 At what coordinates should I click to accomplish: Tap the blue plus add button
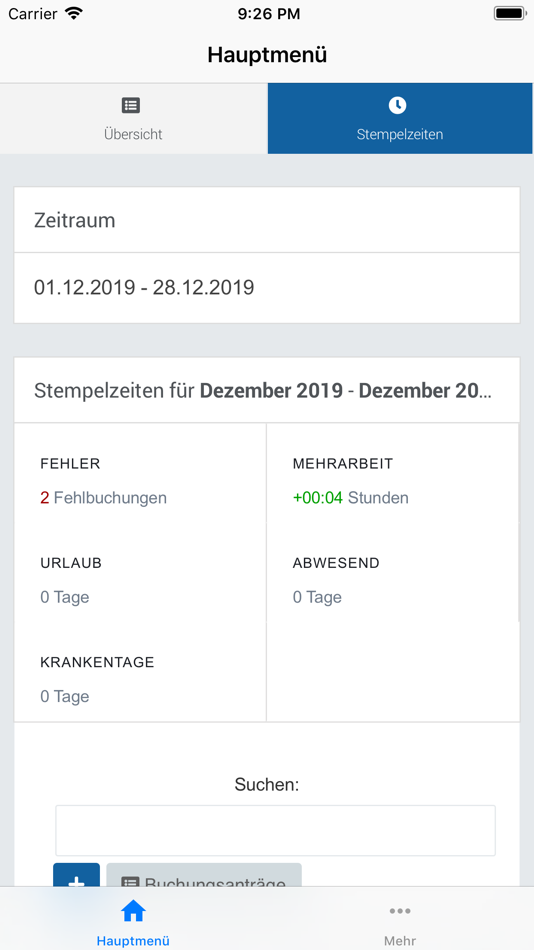coord(76,876)
